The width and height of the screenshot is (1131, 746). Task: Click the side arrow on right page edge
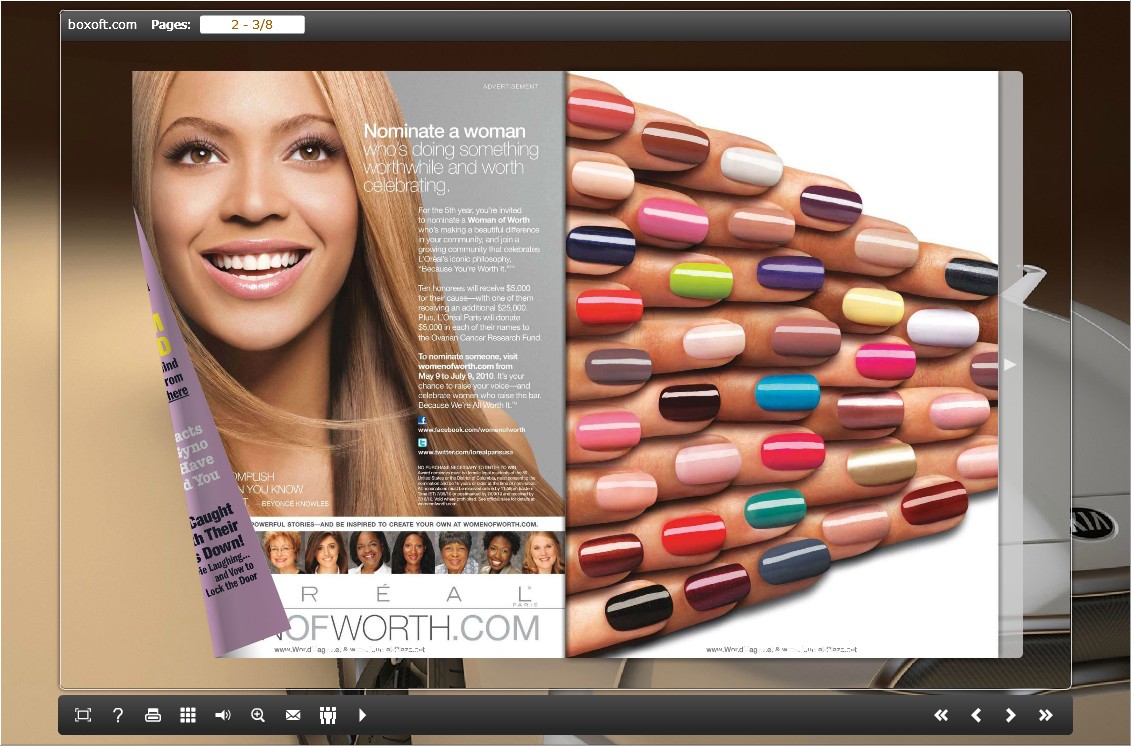click(x=1010, y=364)
